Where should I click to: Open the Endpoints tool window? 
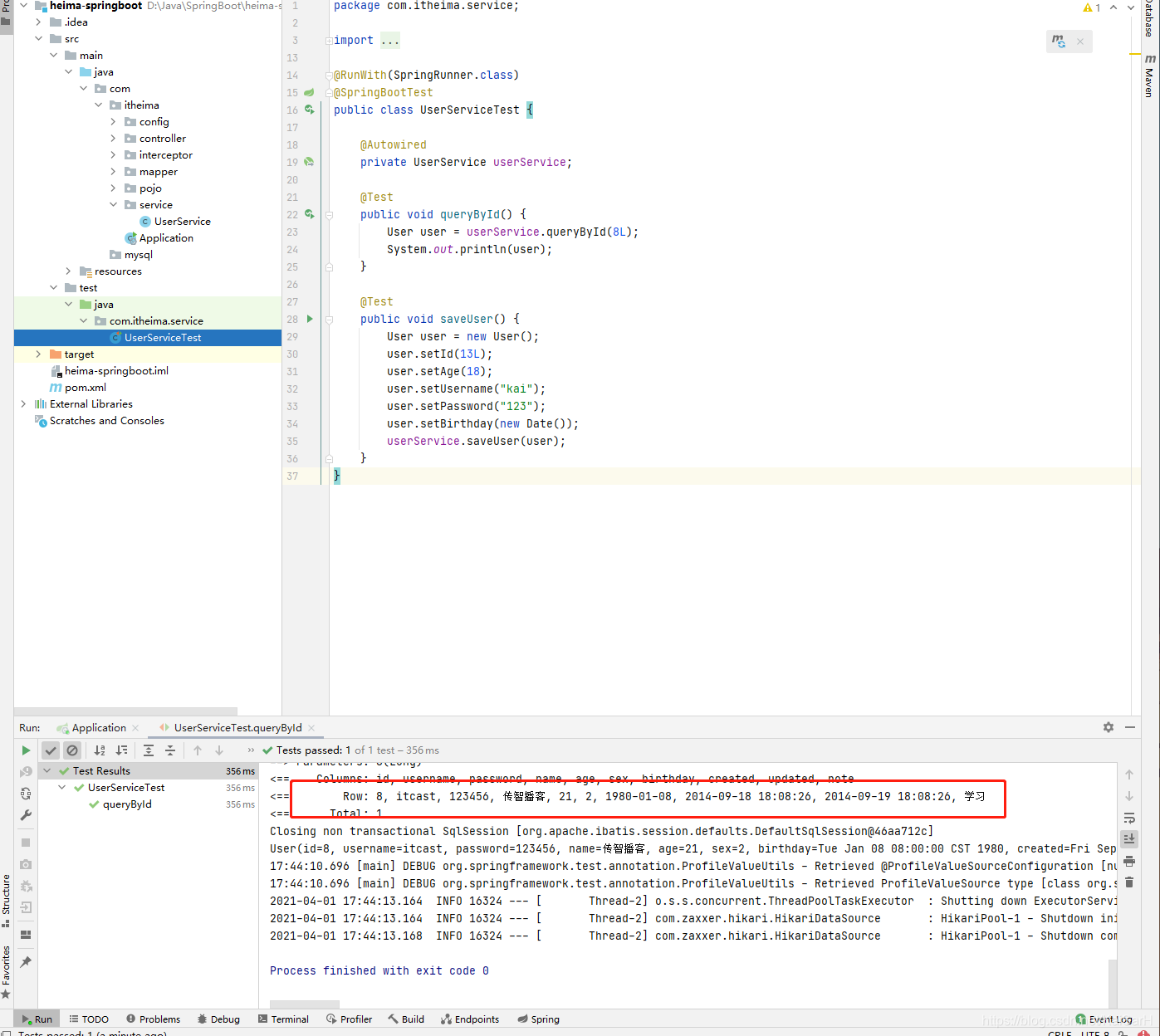[470, 1019]
